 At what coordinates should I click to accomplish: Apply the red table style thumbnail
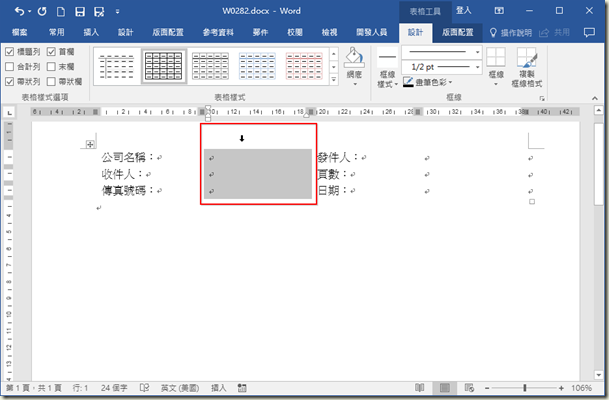304,66
